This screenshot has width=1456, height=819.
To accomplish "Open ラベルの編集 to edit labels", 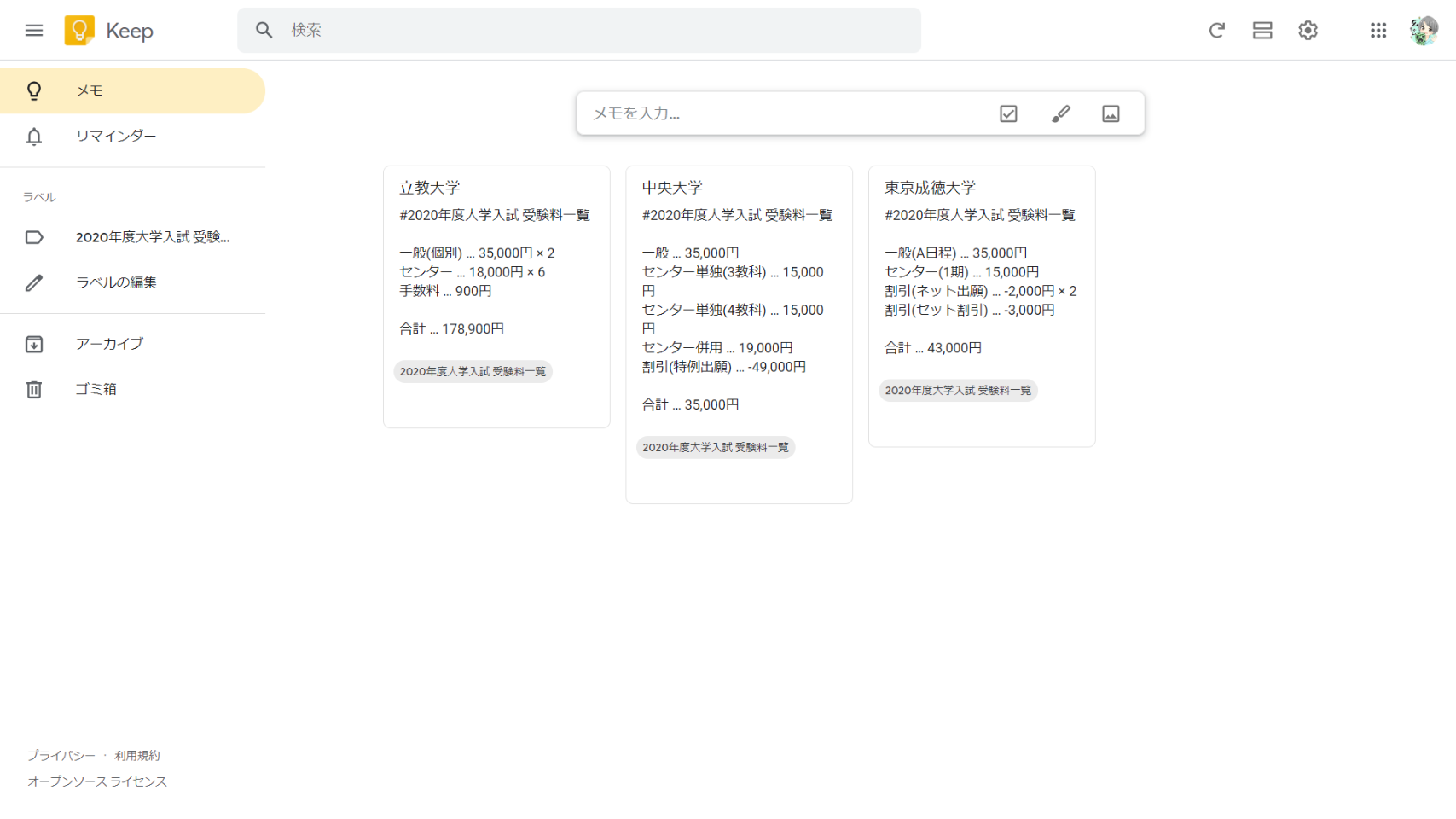I will (116, 282).
